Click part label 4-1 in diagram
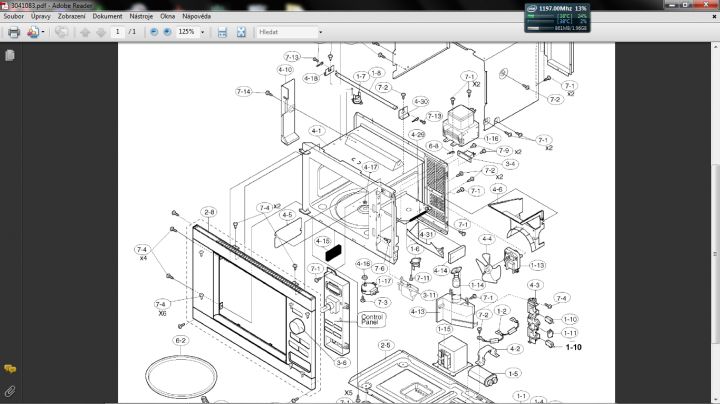 click(317, 131)
